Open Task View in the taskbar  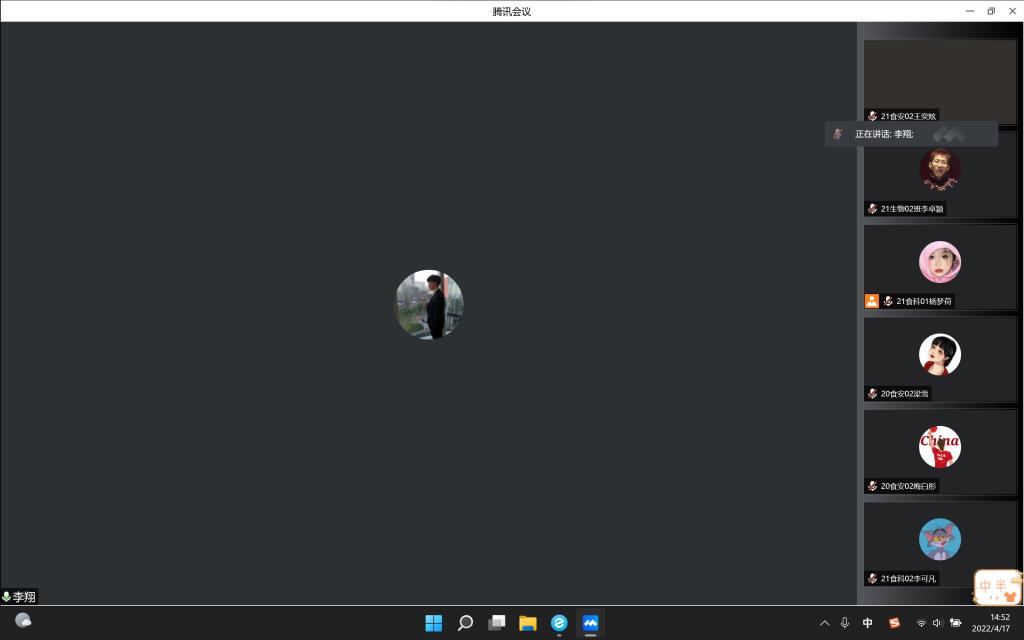tap(496, 623)
